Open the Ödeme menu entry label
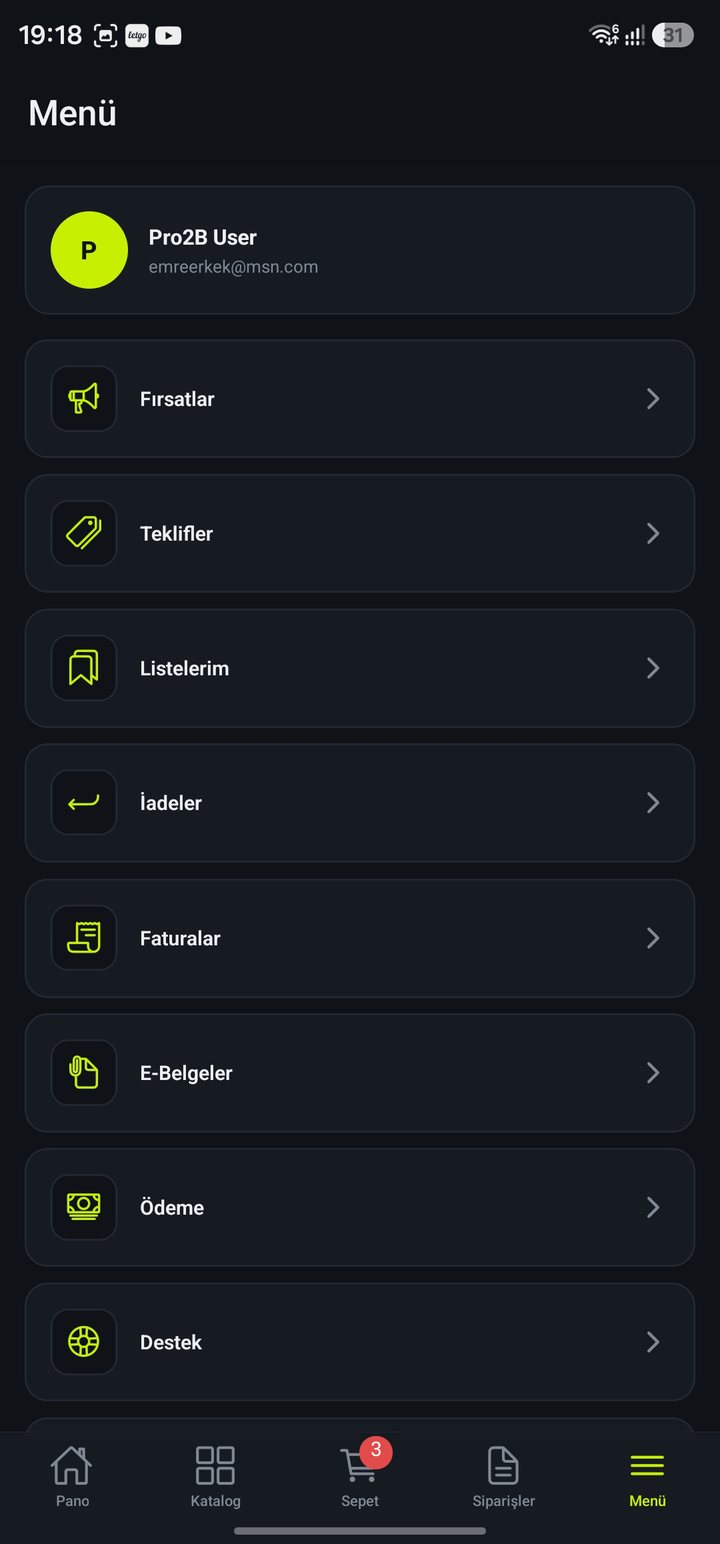The image size is (720, 1544). (x=172, y=1208)
